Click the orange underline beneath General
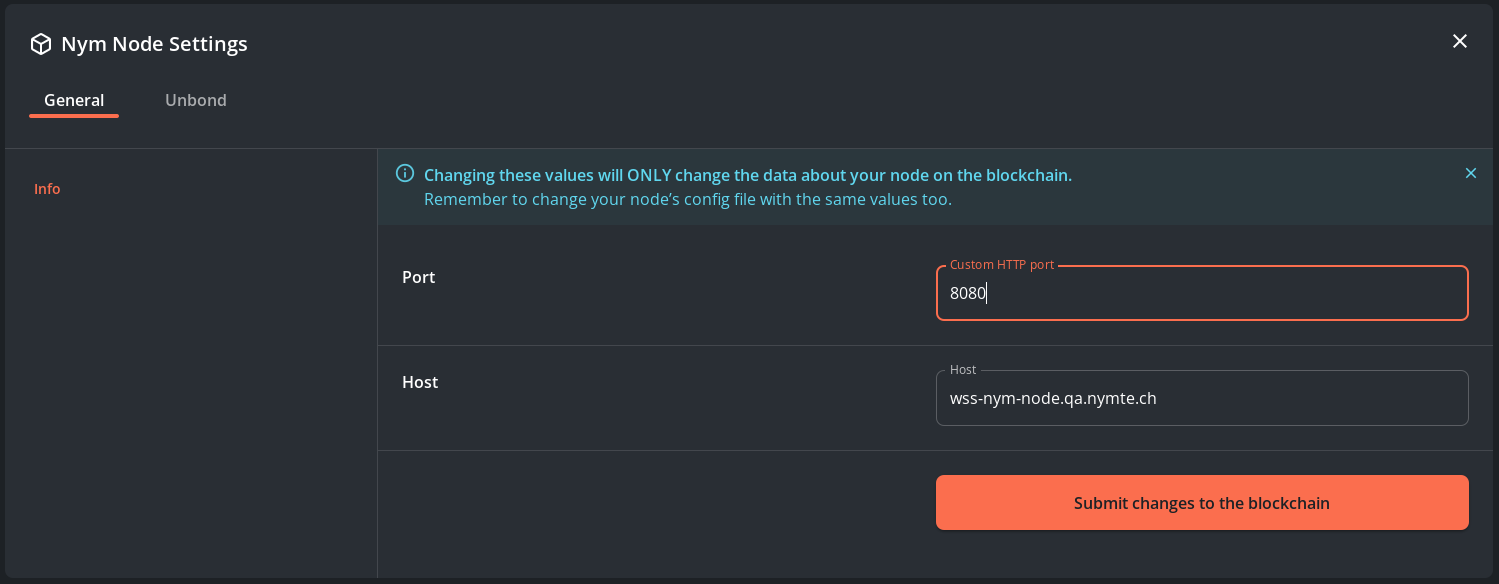This screenshot has height=584, width=1499. click(74, 116)
